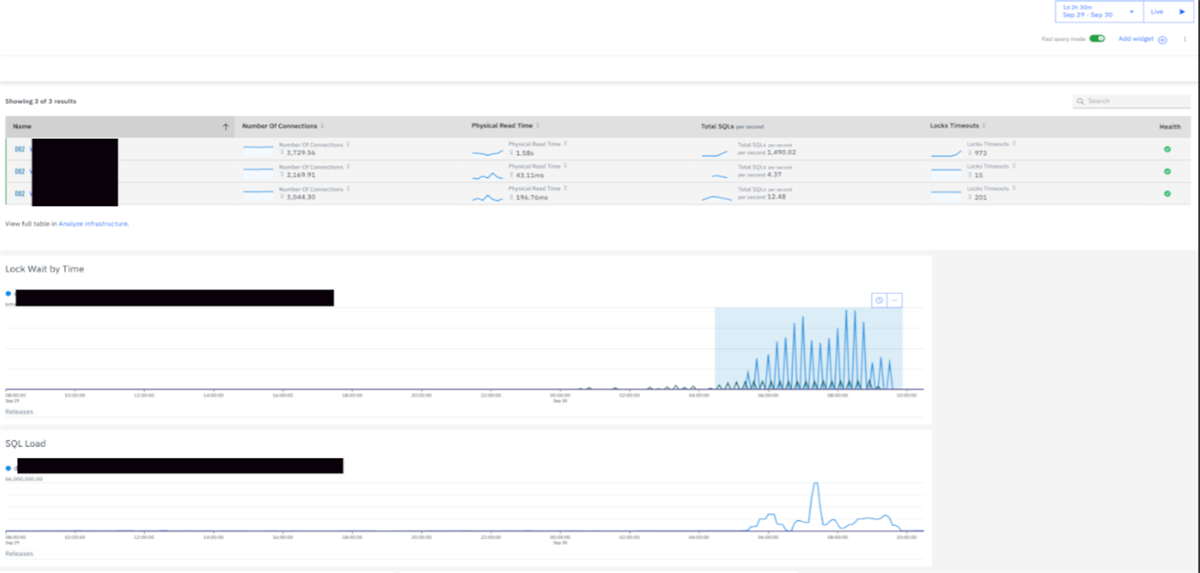Click the Add widget plus icon

(x=1162, y=39)
